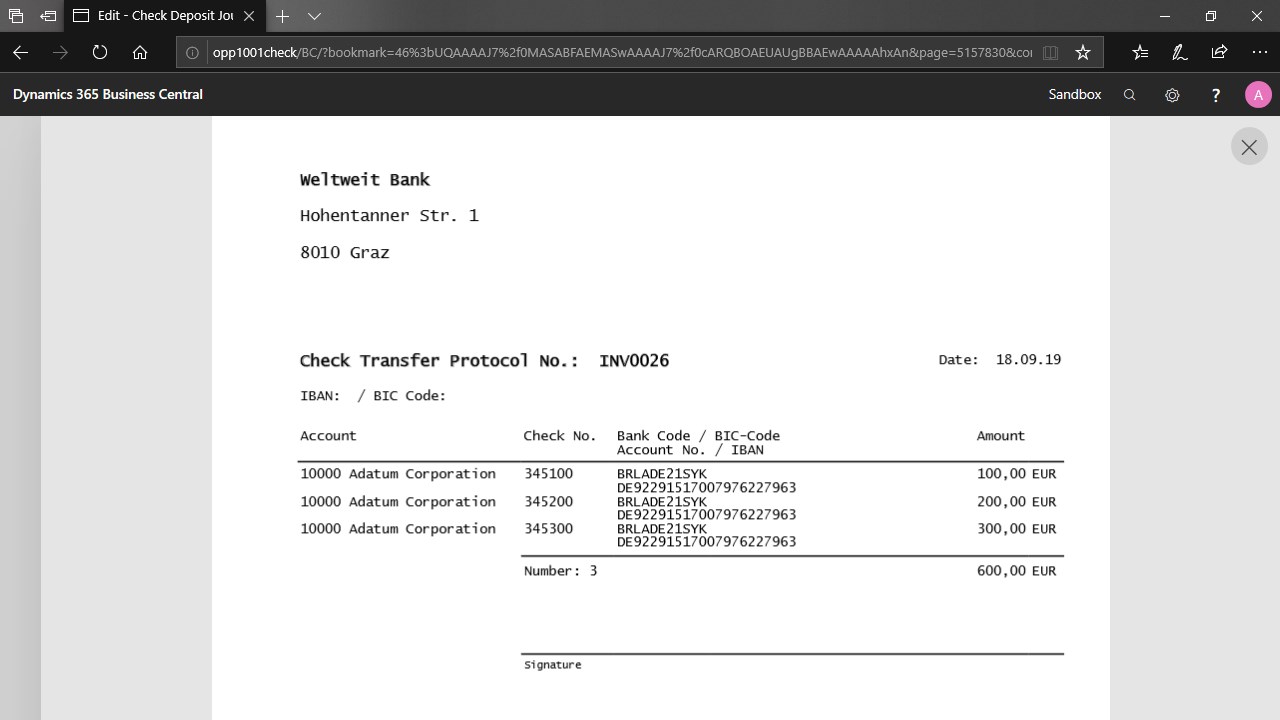Share this page from browser toolbar
The image size is (1280, 720).
1219,52
